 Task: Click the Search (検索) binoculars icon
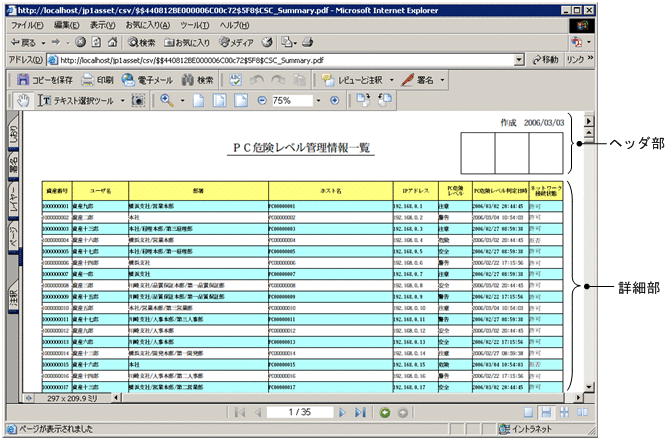195,80
